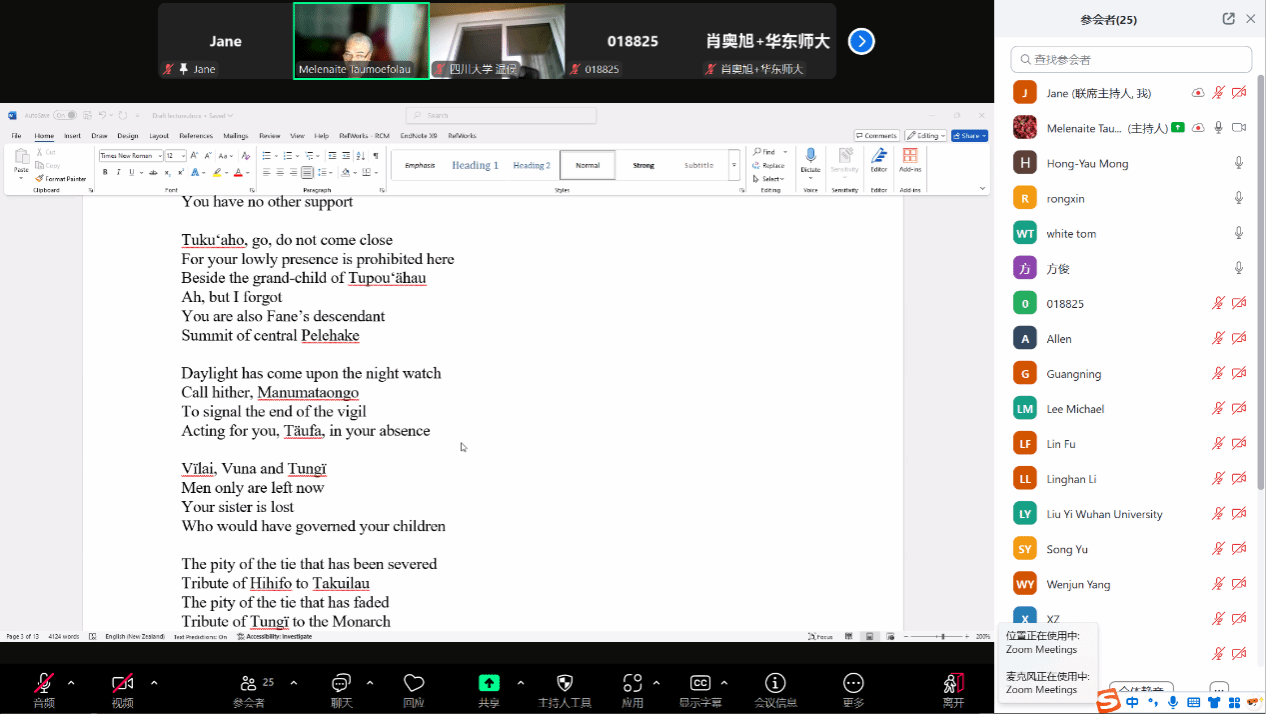This screenshot has width=1266, height=714.
Task: Apply the Heading 1 style
Action: click(x=475, y=165)
